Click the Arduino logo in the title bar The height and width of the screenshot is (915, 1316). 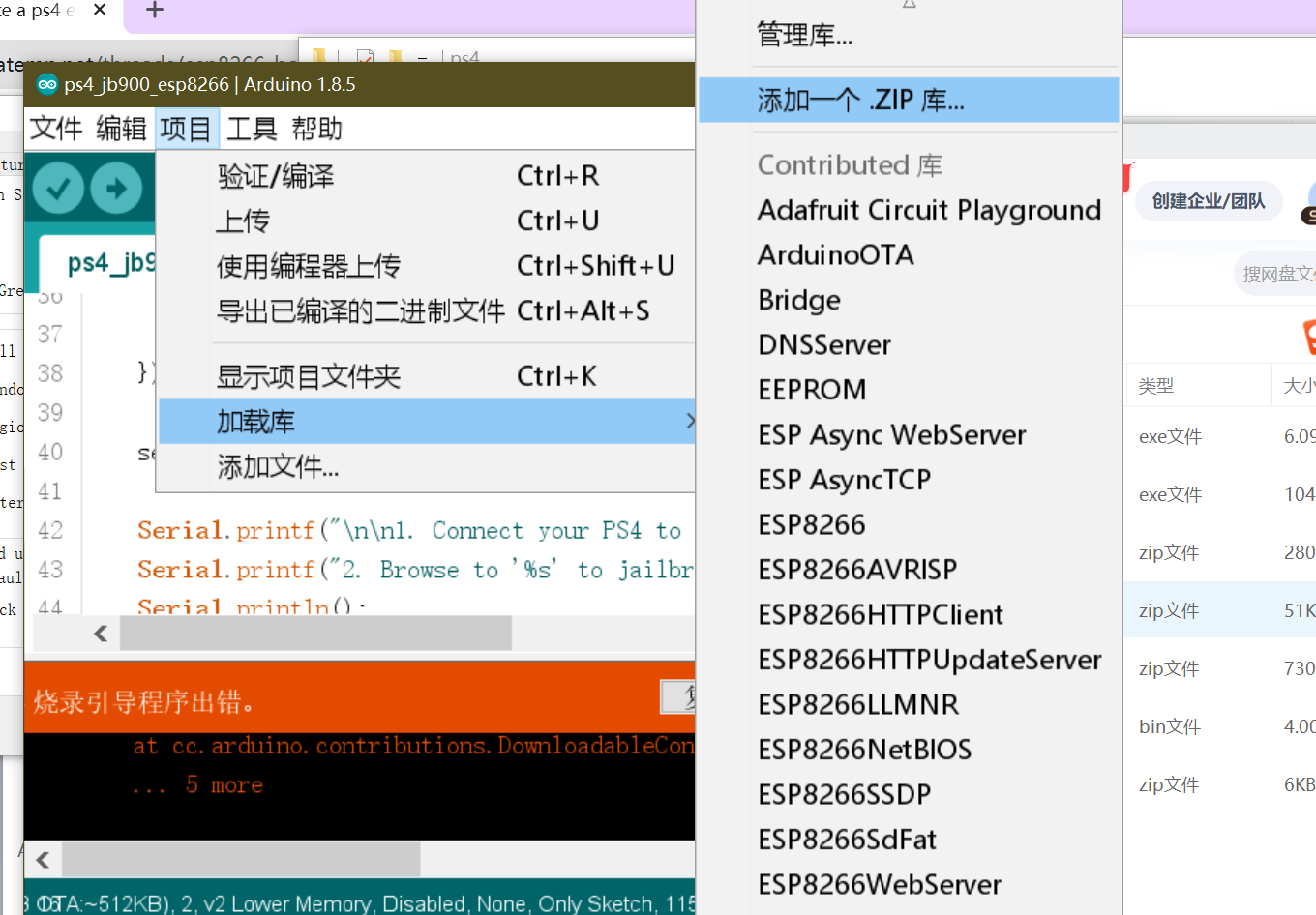click(47, 85)
